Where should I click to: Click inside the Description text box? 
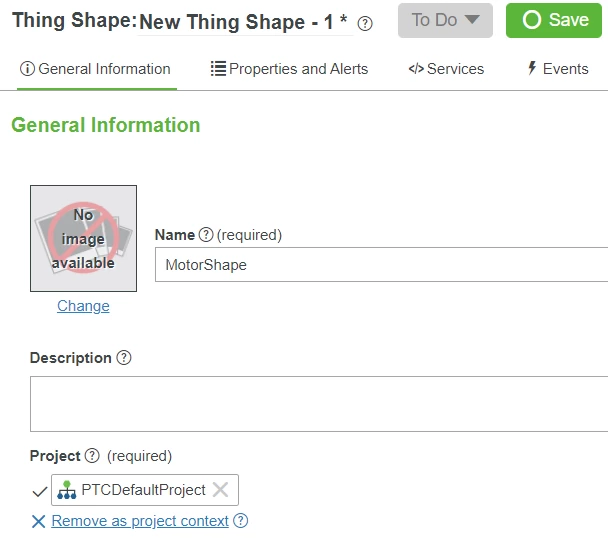pos(318,404)
